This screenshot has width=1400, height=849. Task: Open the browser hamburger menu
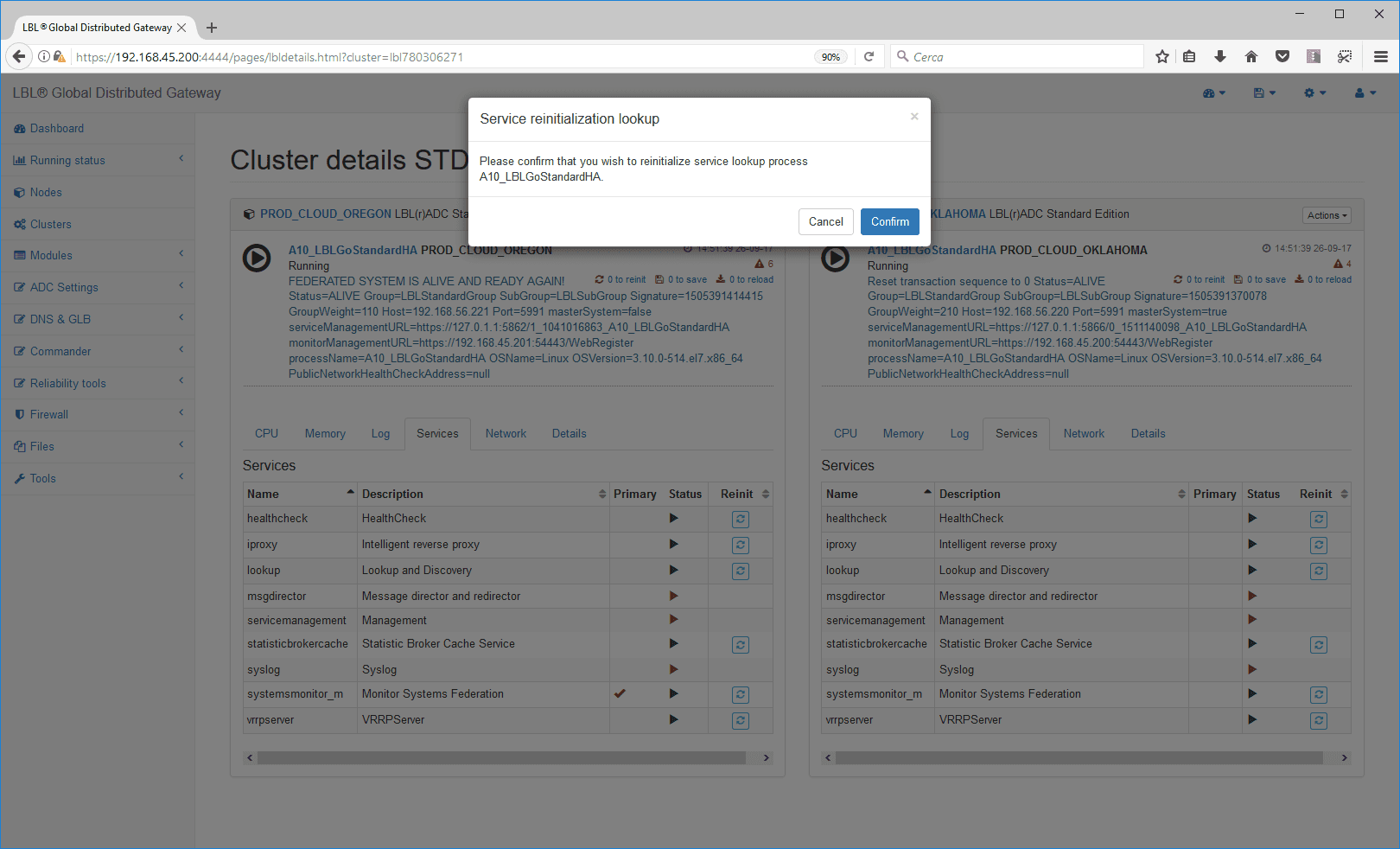click(1381, 57)
